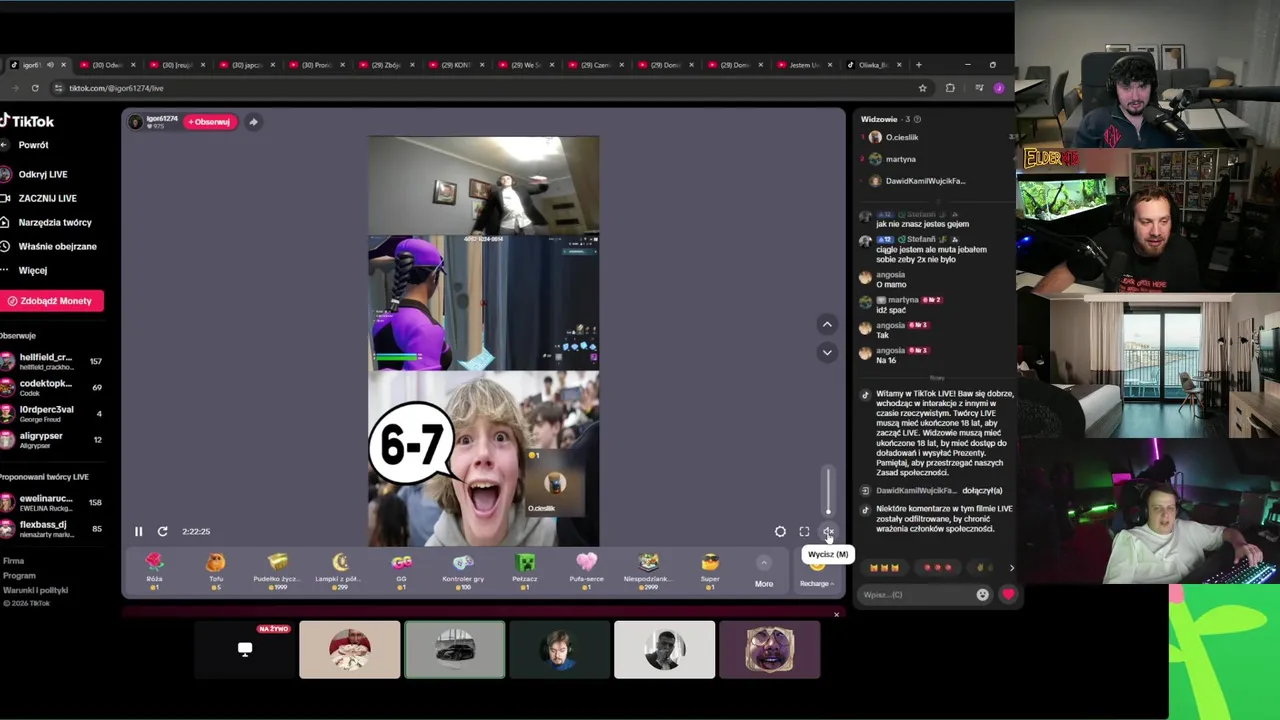Send the Róża gift

click(x=154, y=570)
